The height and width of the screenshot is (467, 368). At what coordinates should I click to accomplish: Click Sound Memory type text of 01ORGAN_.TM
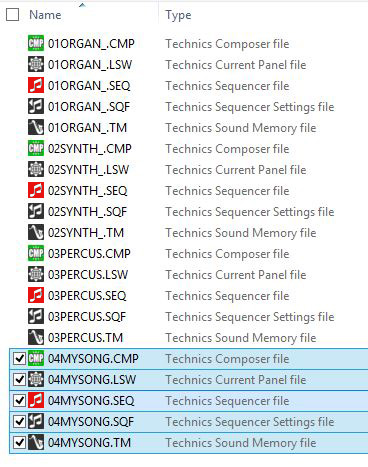(x=241, y=128)
